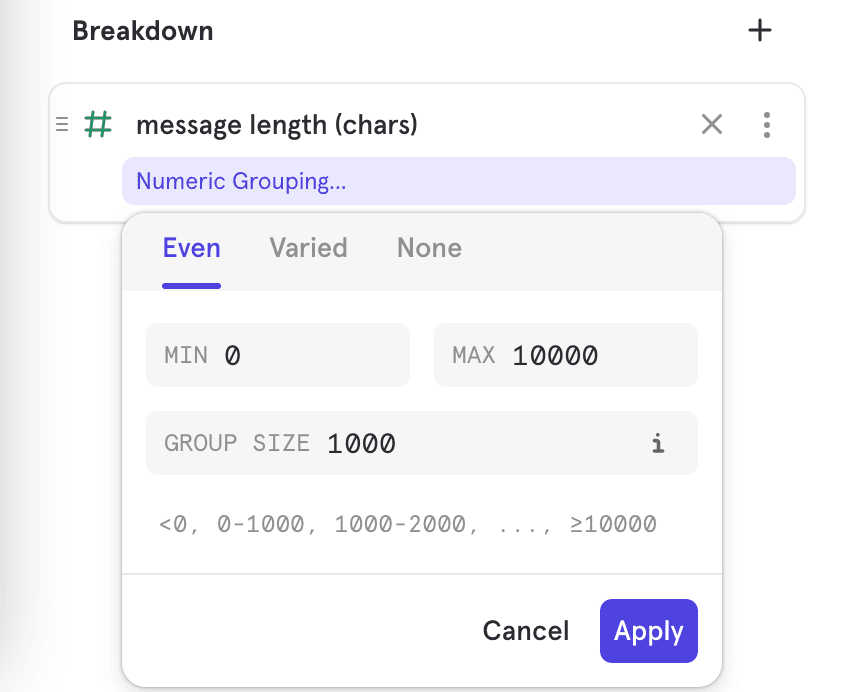Switch to the Varied tab
This screenshot has width=856, height=692.
click(308, 248)
